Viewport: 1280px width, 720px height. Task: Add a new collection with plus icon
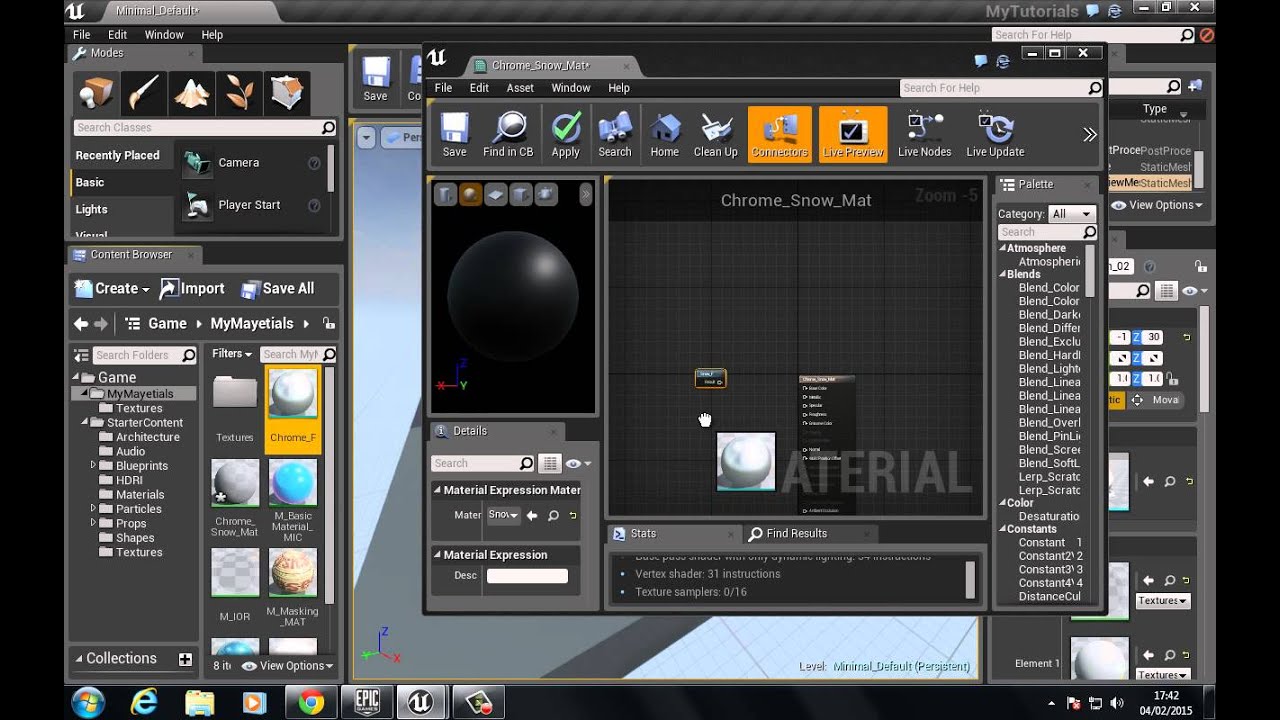pyautogui.click(x=185, y=659)
